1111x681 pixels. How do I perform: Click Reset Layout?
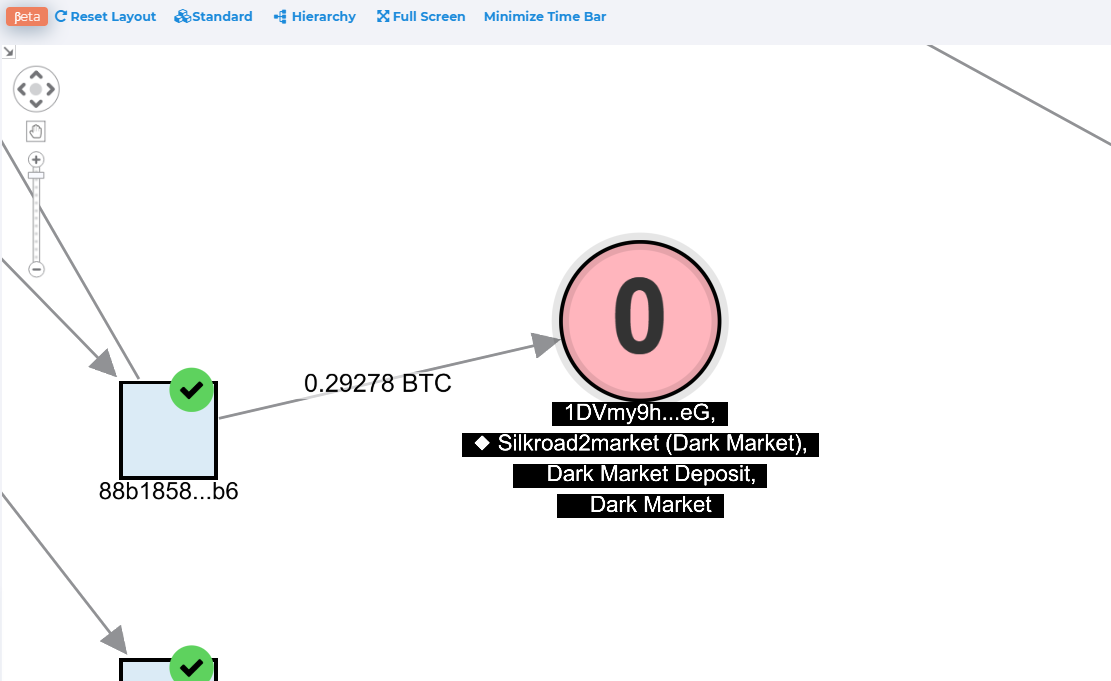[x=106, y=16]
